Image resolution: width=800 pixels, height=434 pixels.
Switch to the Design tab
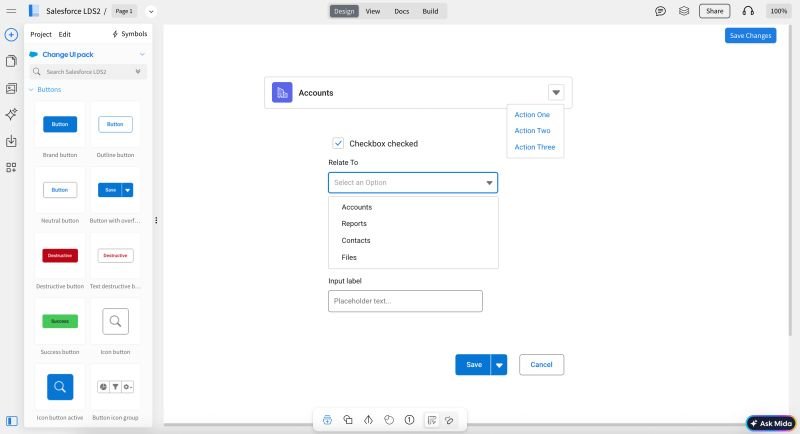click(344, 11)
